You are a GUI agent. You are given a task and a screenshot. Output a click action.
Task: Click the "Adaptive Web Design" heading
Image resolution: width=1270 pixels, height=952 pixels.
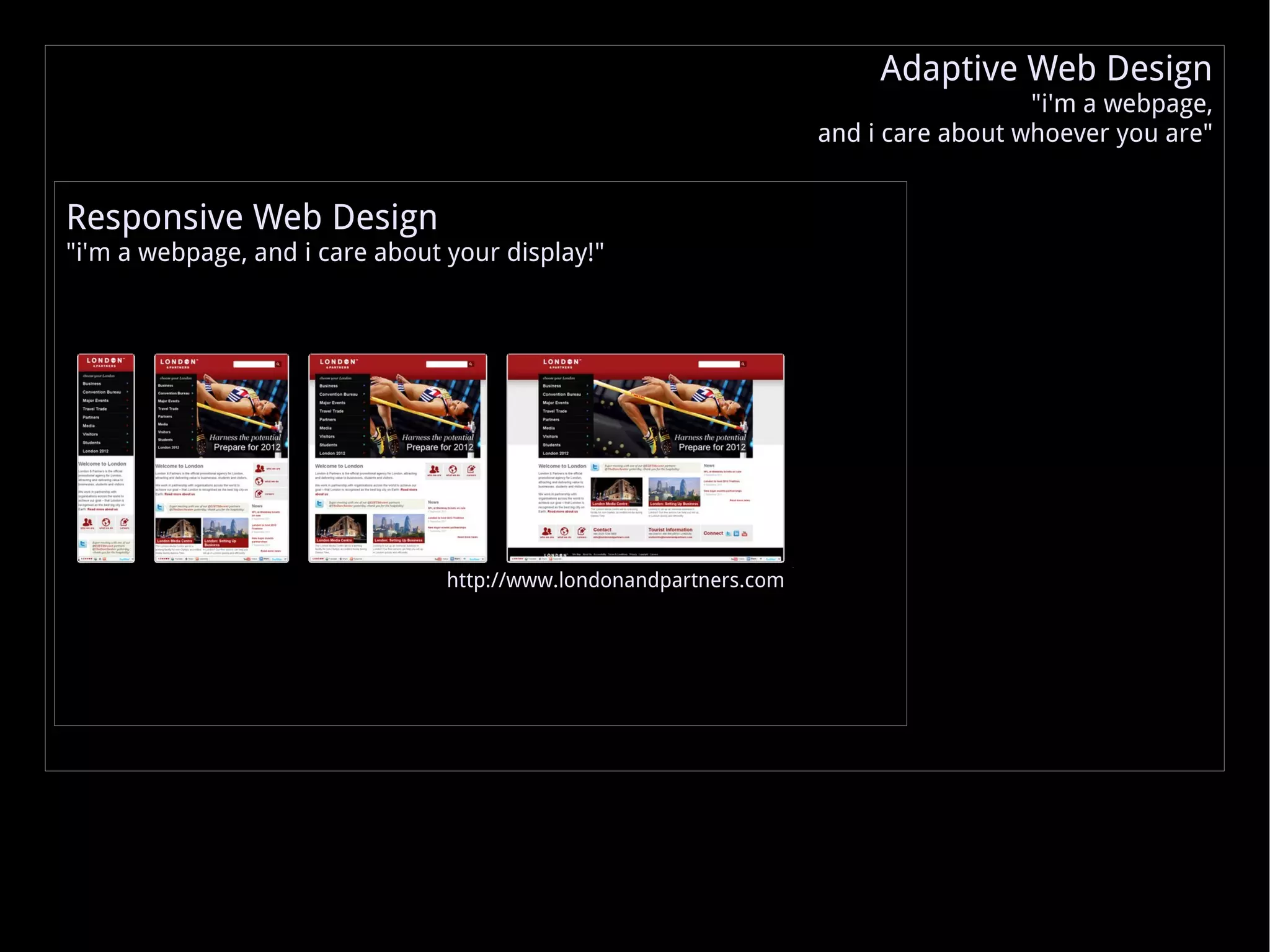coord(1046,68)
